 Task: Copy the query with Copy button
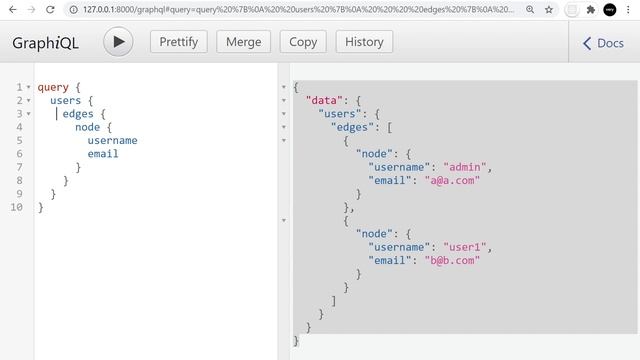point(303,42)
